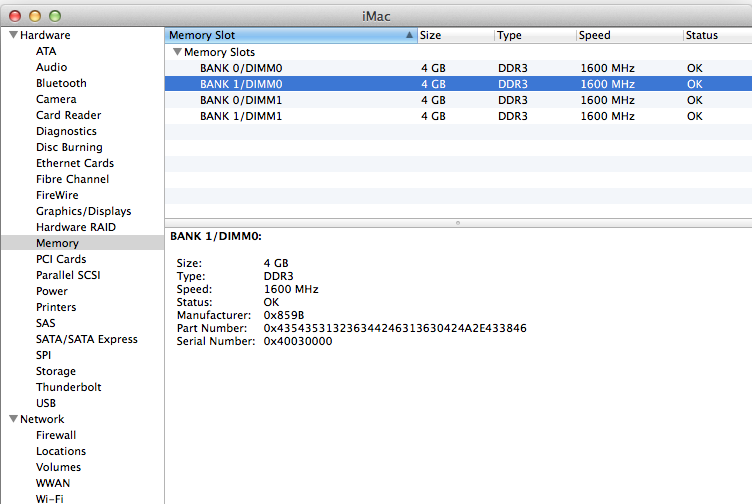Open Firewall under Network
Screen dimensions: 752x504
tap(56, 435)
